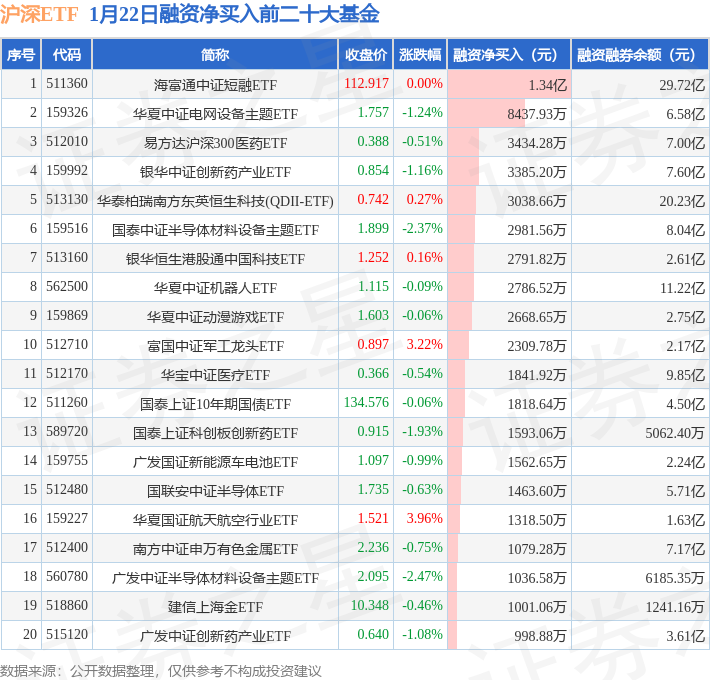This screenshot has width=710, height=680.
Task: Click the 融资净买入（元） column header
Action: pyautogui.click(x=509, y=55)
